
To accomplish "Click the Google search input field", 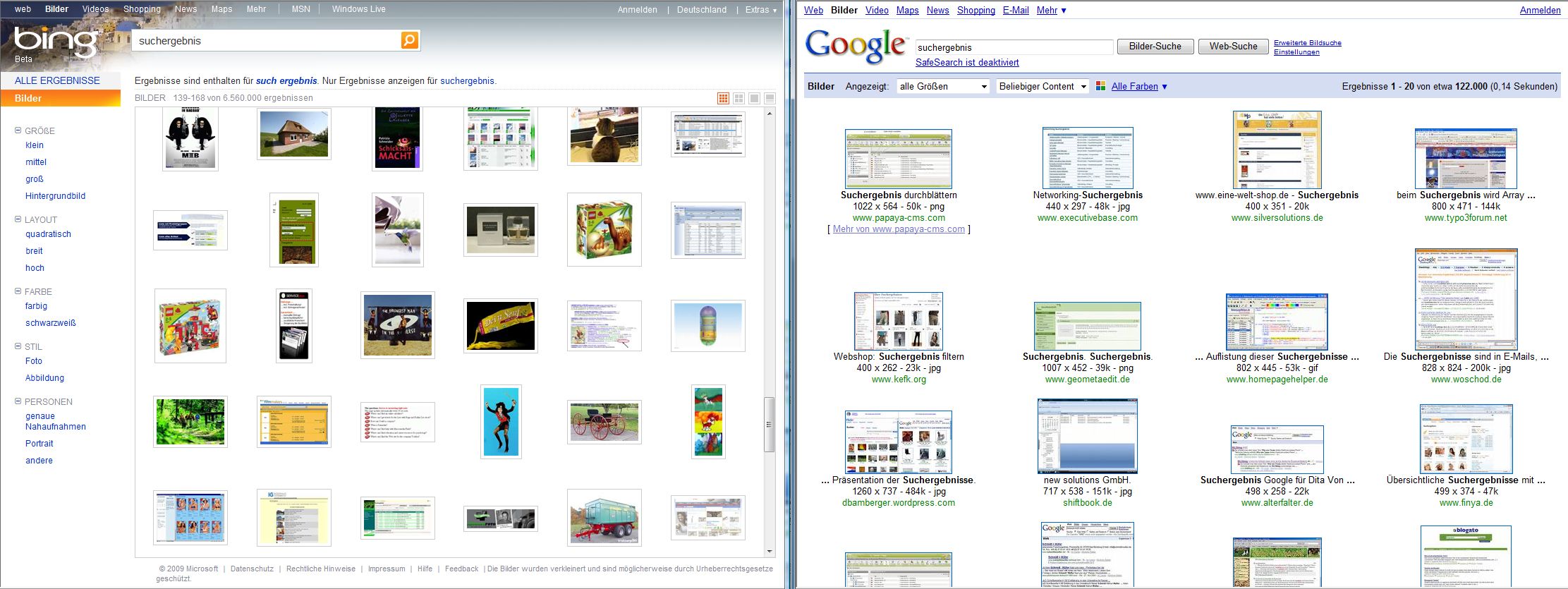I will [x=1014, y=47].
